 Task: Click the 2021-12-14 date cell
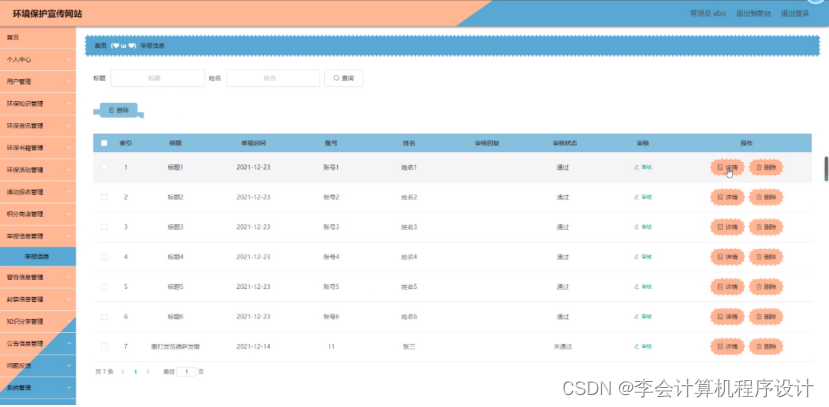point(253,347)
